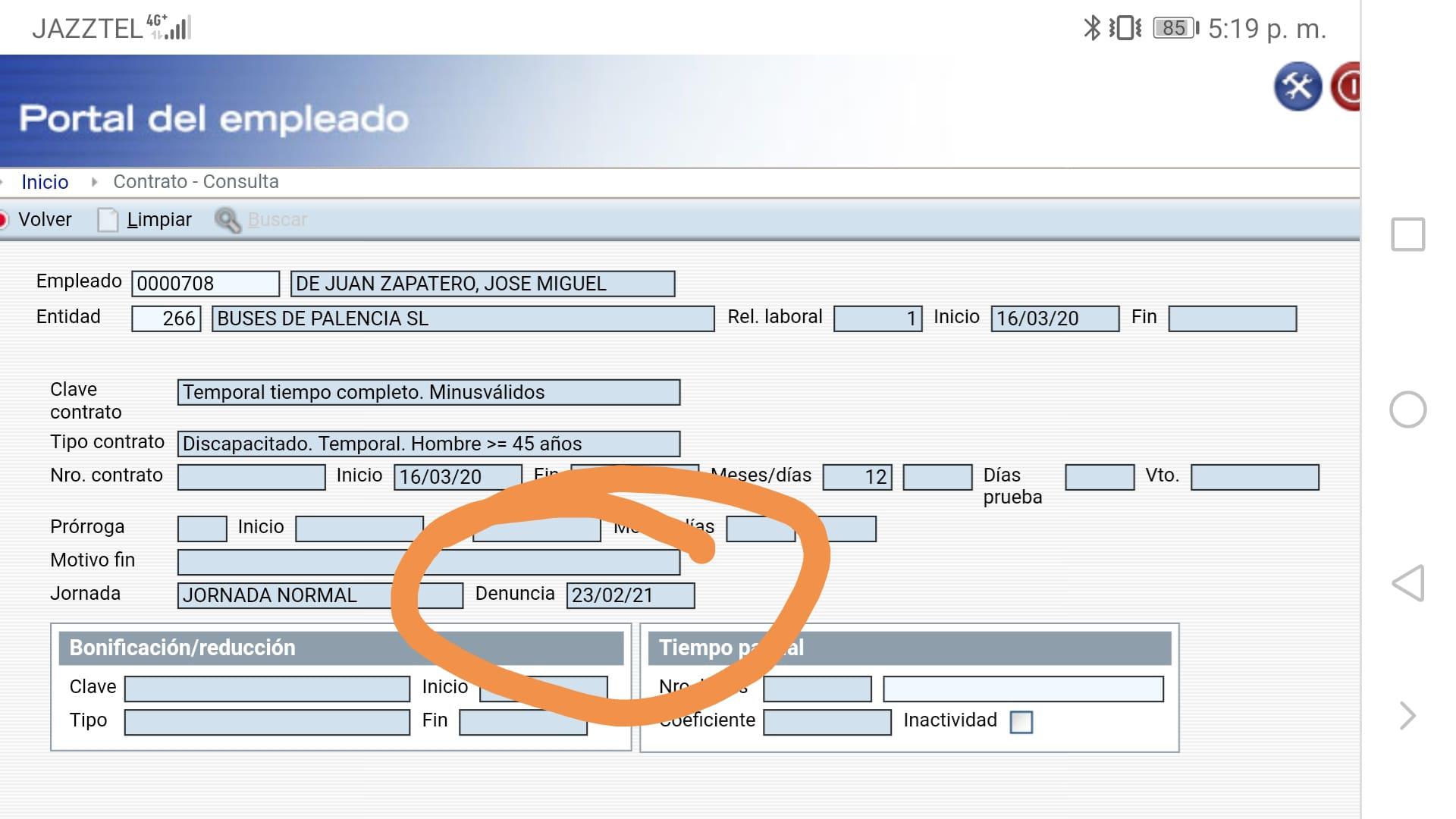Open the Inicio breadcrumb link
This screenshot has width=1456, height=819.
[x=45, y=182]
